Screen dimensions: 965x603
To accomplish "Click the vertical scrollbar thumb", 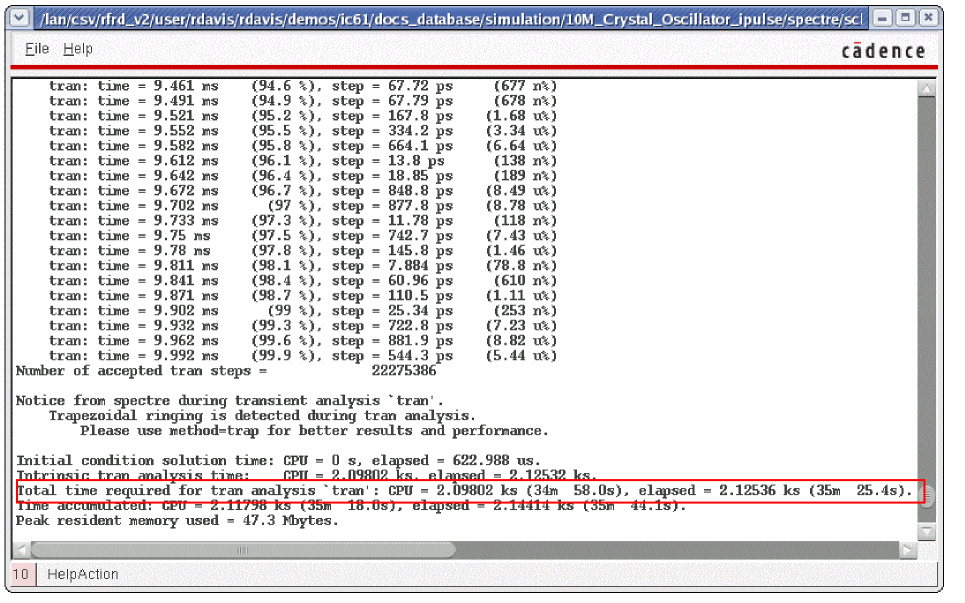I will click(x=927, y=495).
